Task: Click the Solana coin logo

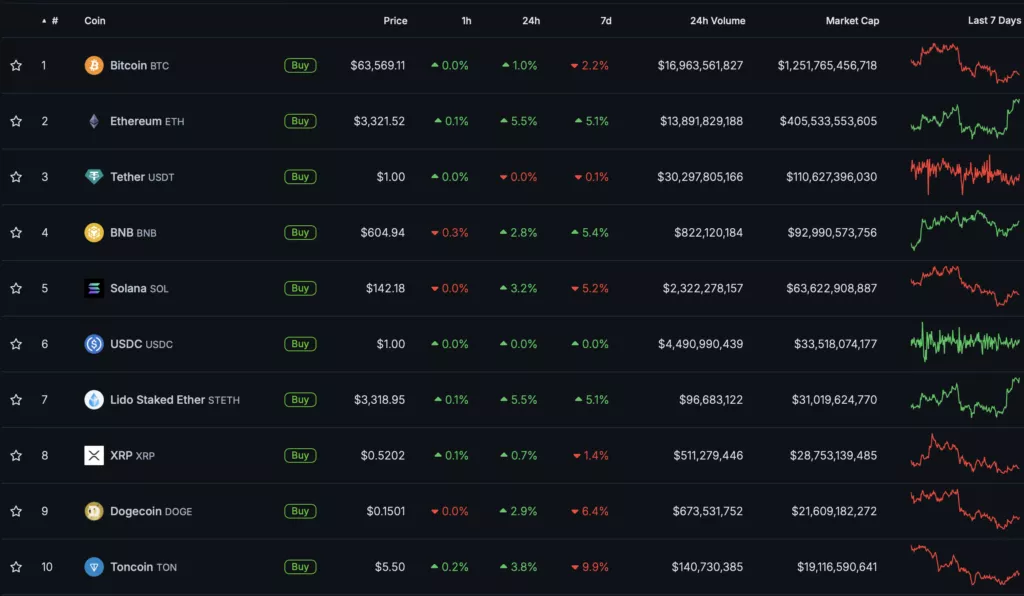Action: [94, 288]
